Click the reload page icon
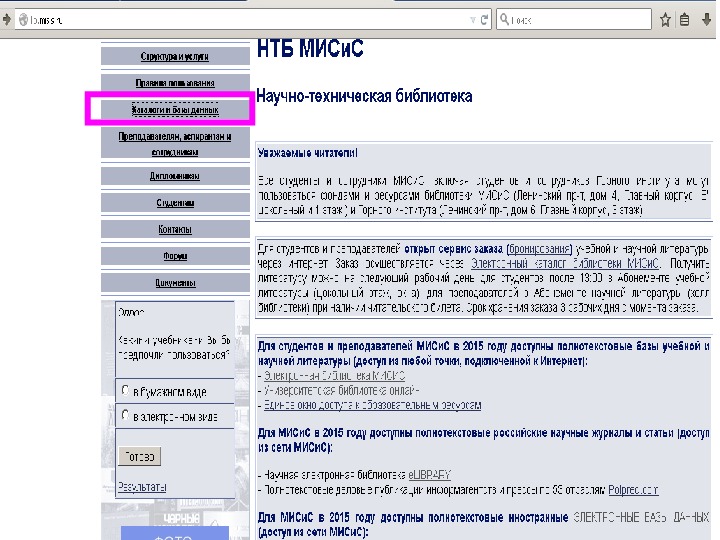Image resolution: width=720 pixels, height=540 pixels. (484, 20)
